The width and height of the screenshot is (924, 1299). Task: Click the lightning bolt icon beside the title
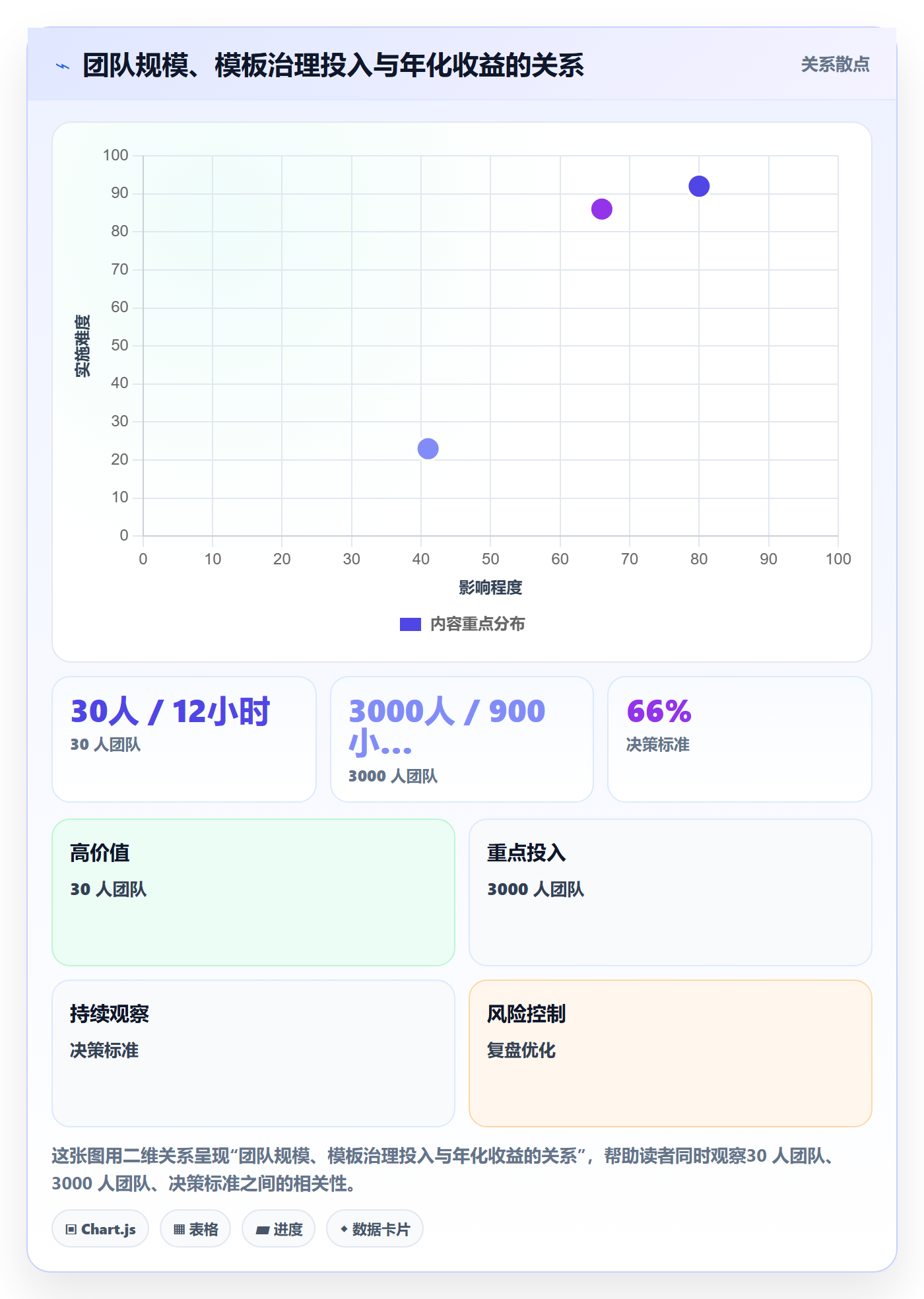click(63, 66)
